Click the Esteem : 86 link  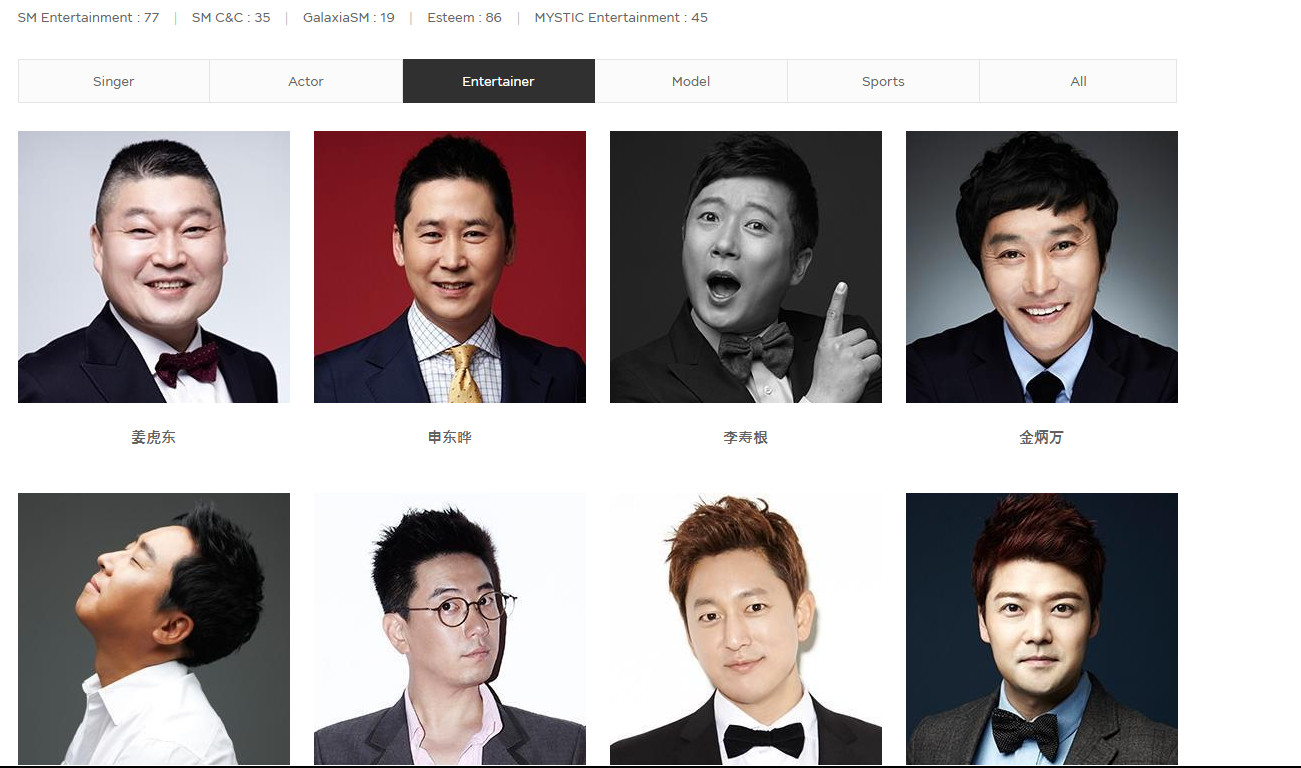[x=464, y=18]
